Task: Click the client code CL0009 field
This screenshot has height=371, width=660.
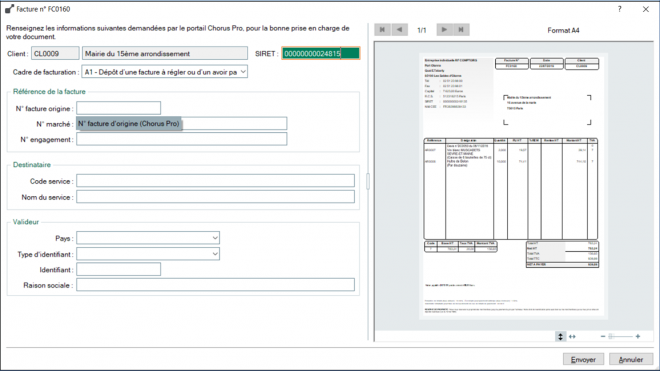Action: tap(55, 53)
